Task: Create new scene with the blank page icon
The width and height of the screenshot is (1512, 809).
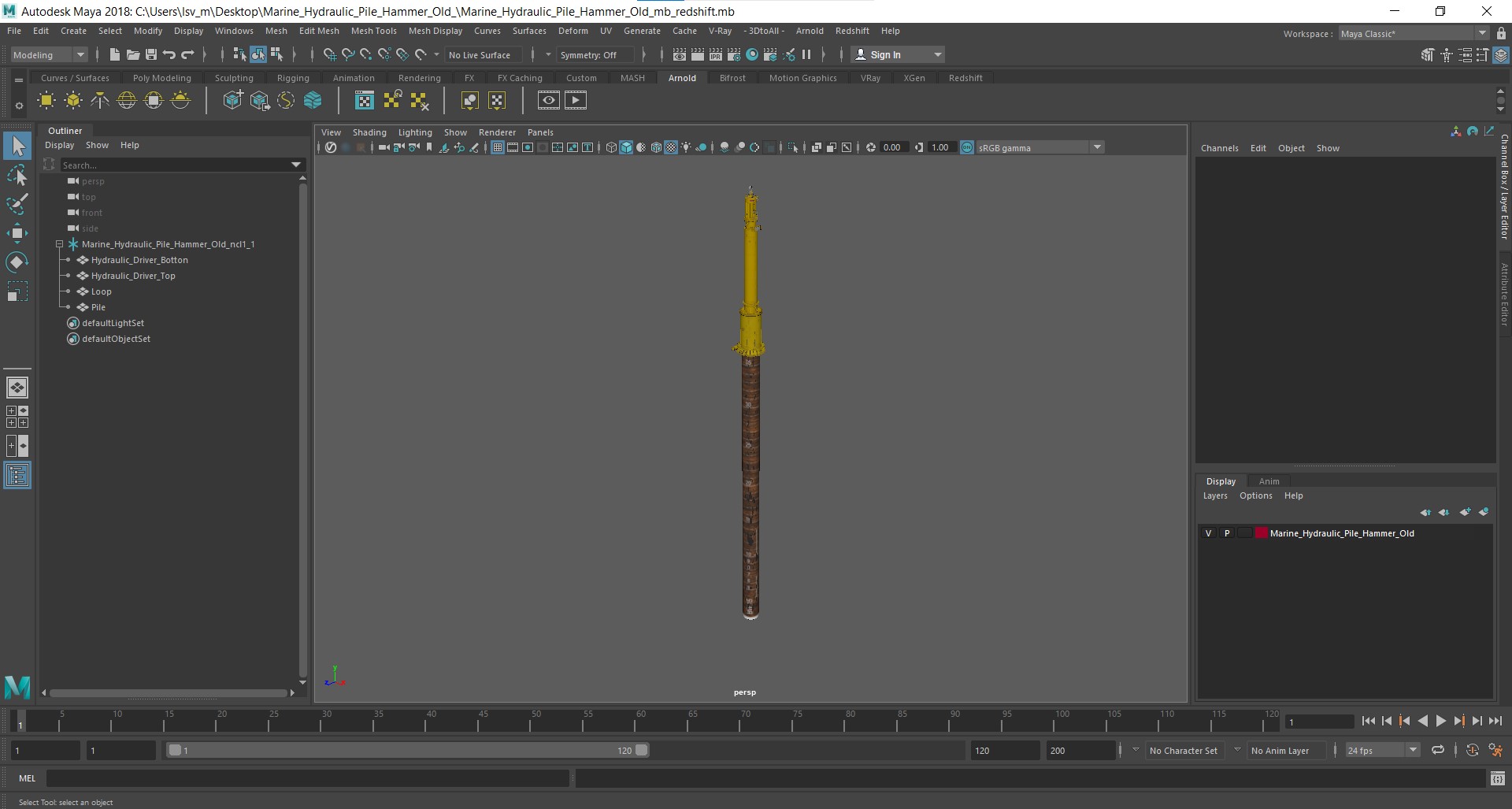Action: pos(114,54)
